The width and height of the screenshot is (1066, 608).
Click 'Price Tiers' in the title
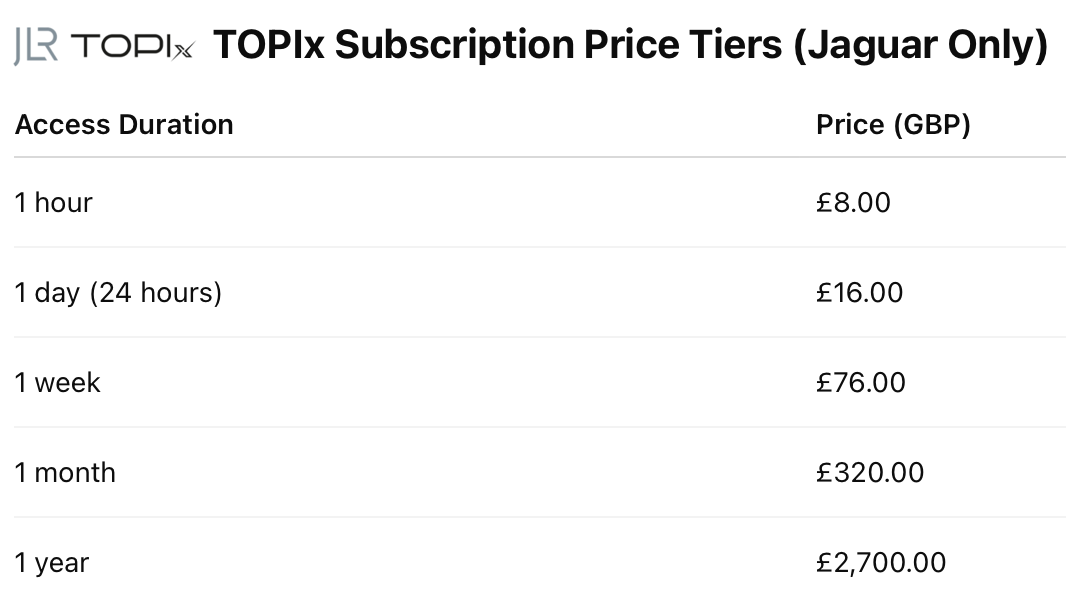pyautogui.click(x=686, y=45)
